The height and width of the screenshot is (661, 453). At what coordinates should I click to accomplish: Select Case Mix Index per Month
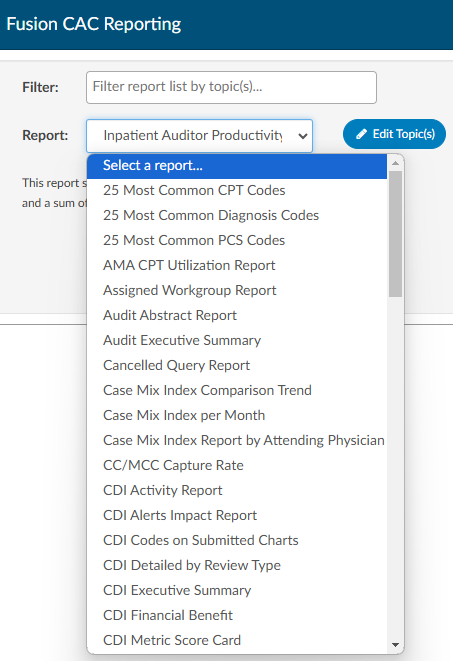(x=237, y=415)
